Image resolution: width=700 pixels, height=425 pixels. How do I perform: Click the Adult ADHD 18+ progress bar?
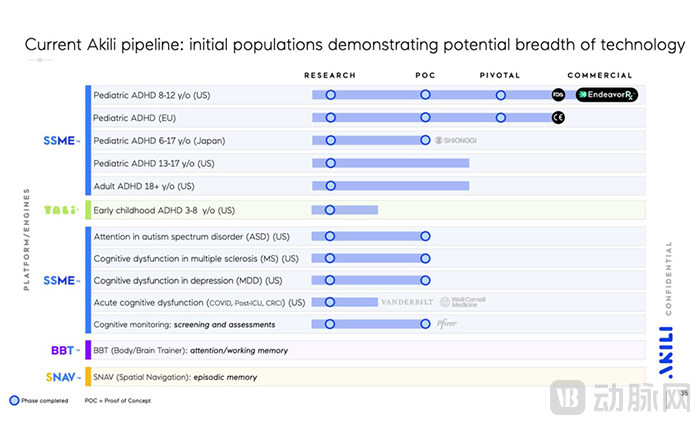pyautogui.click(x=390, y=186)
